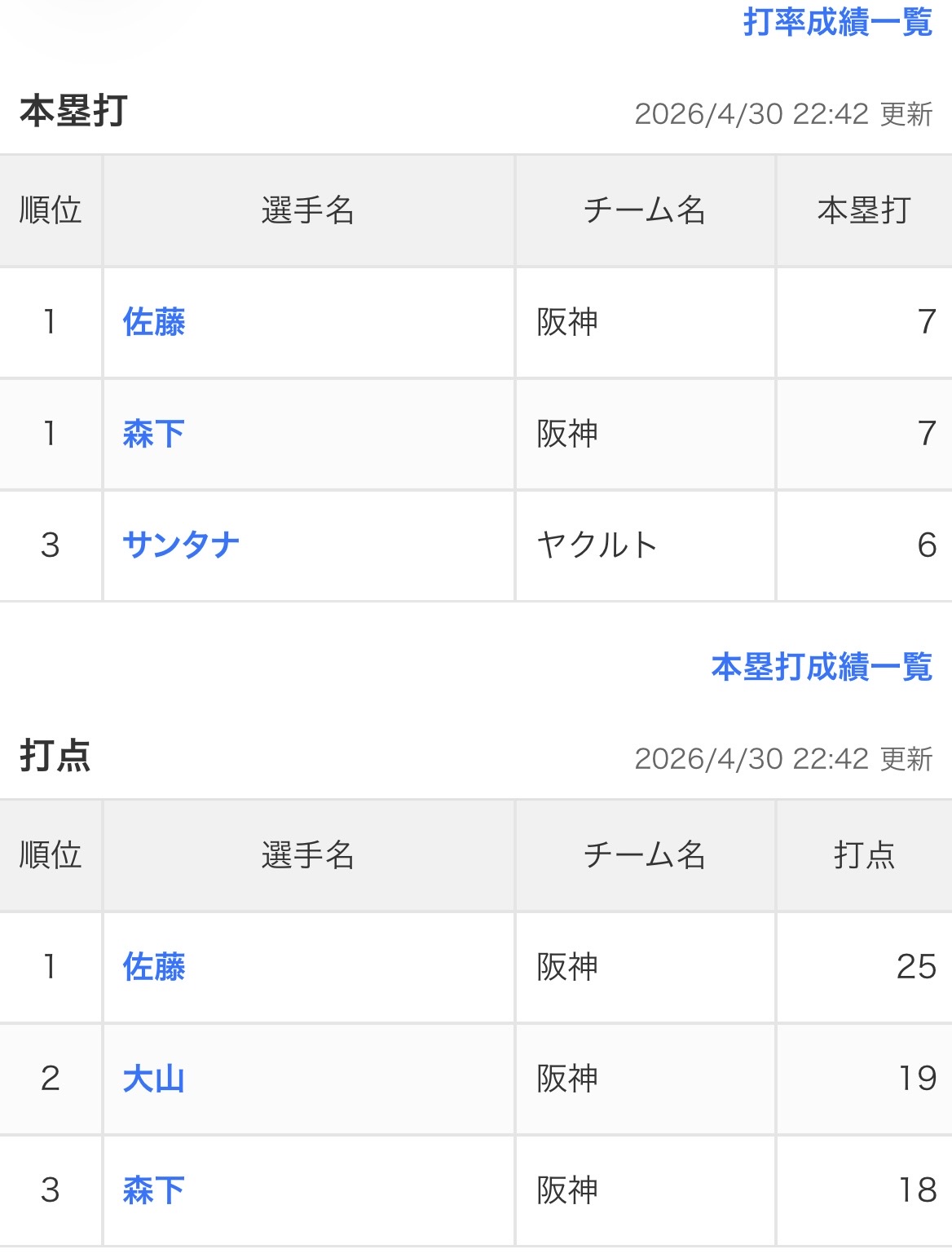Click チーム名 header in 本塁打 table
Screen dimensions: 952x1258
click(x=645, y=210)
